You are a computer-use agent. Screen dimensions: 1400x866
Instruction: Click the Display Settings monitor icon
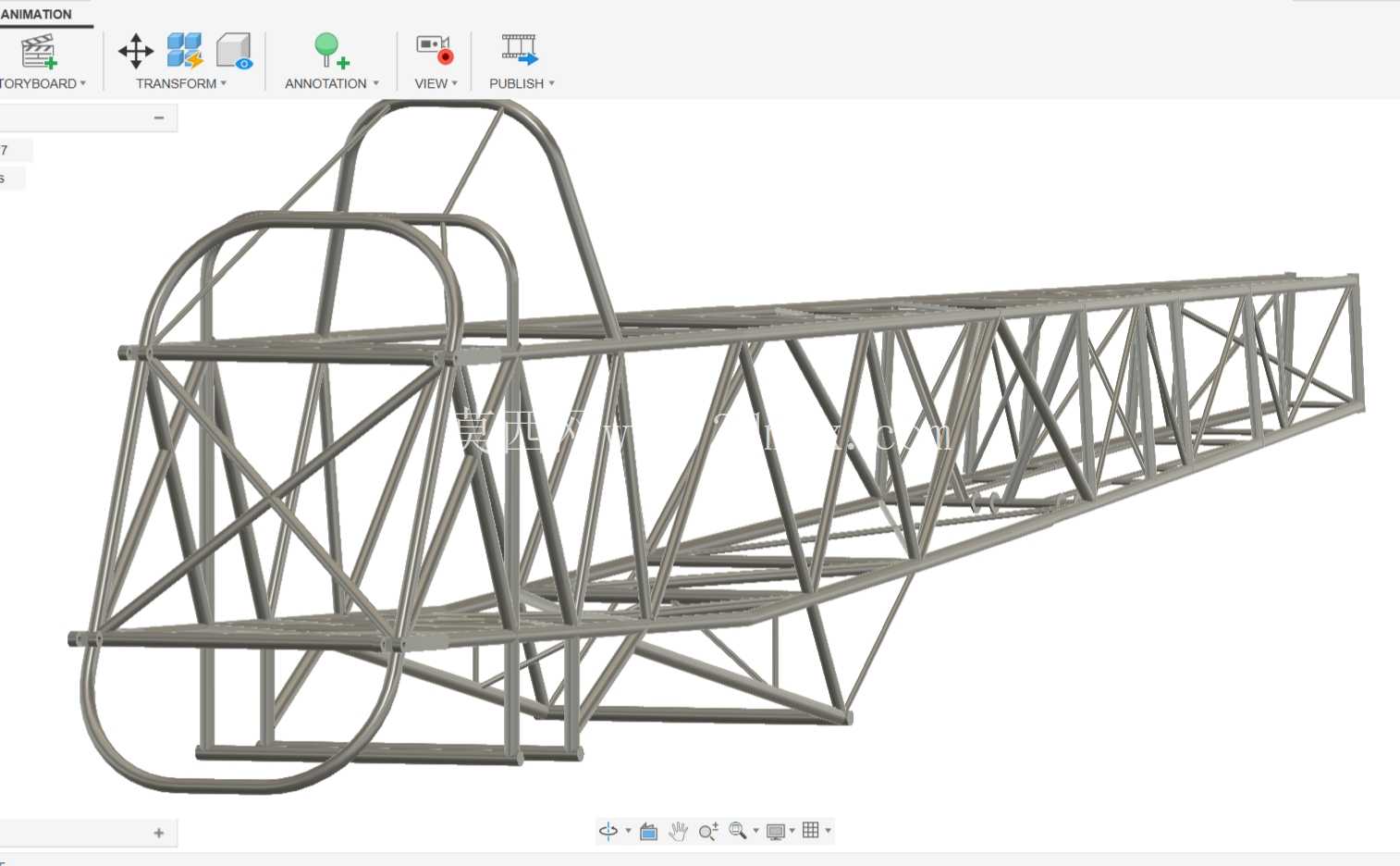coord(776,831)
